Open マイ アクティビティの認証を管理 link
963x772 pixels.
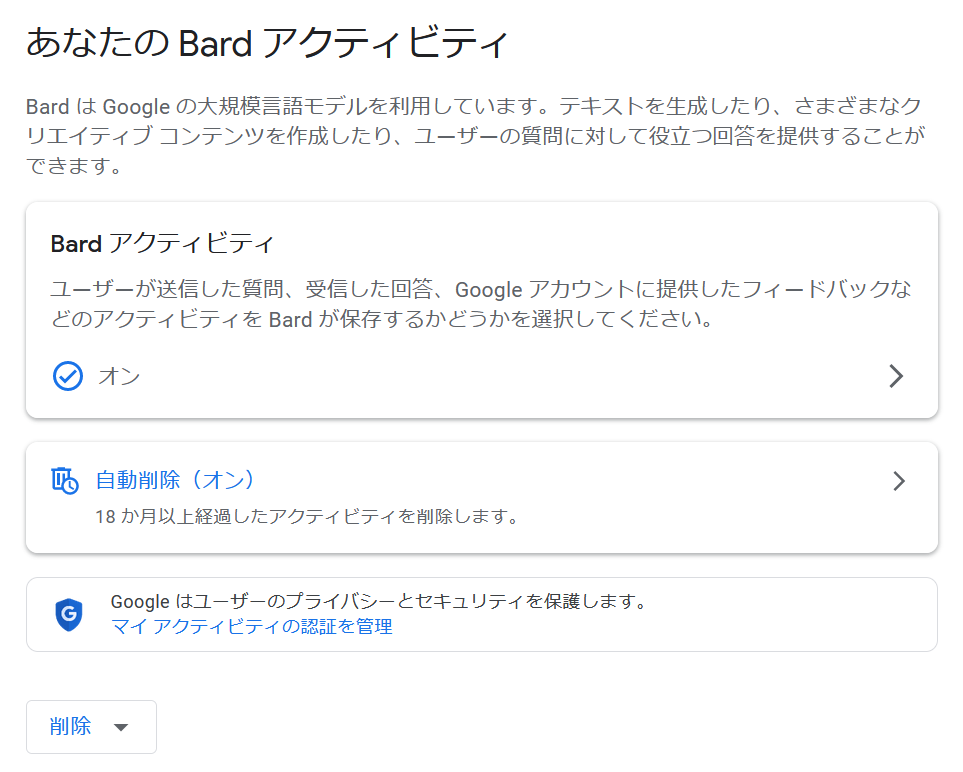[252, 626]
